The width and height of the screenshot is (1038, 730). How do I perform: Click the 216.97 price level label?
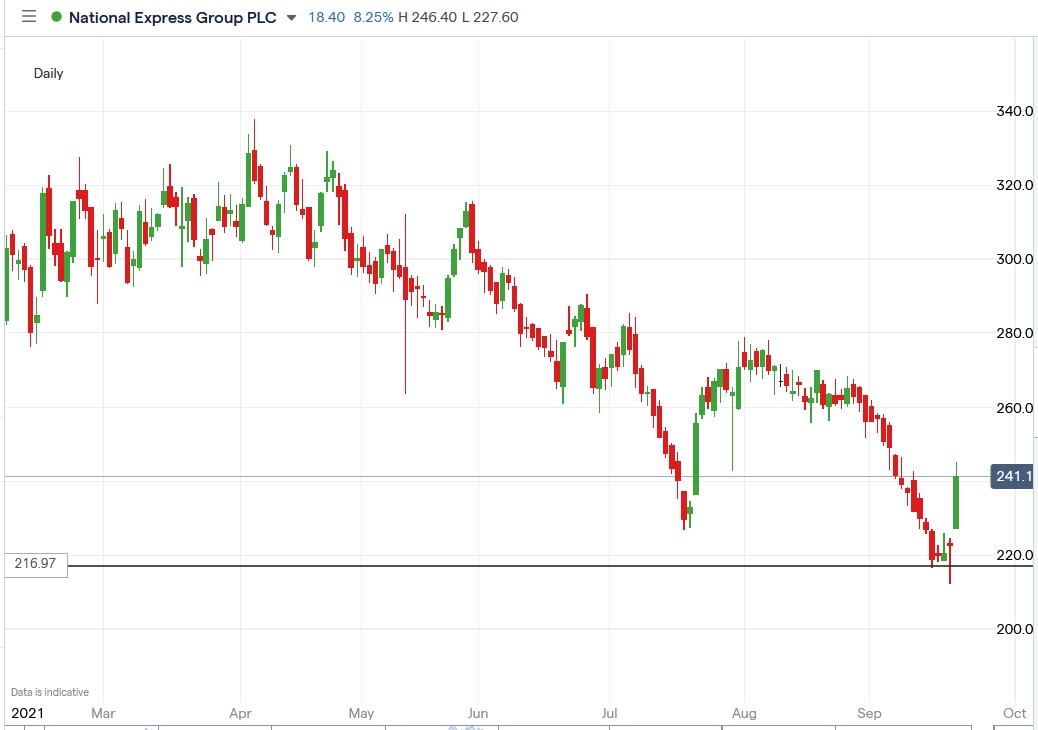33,565
